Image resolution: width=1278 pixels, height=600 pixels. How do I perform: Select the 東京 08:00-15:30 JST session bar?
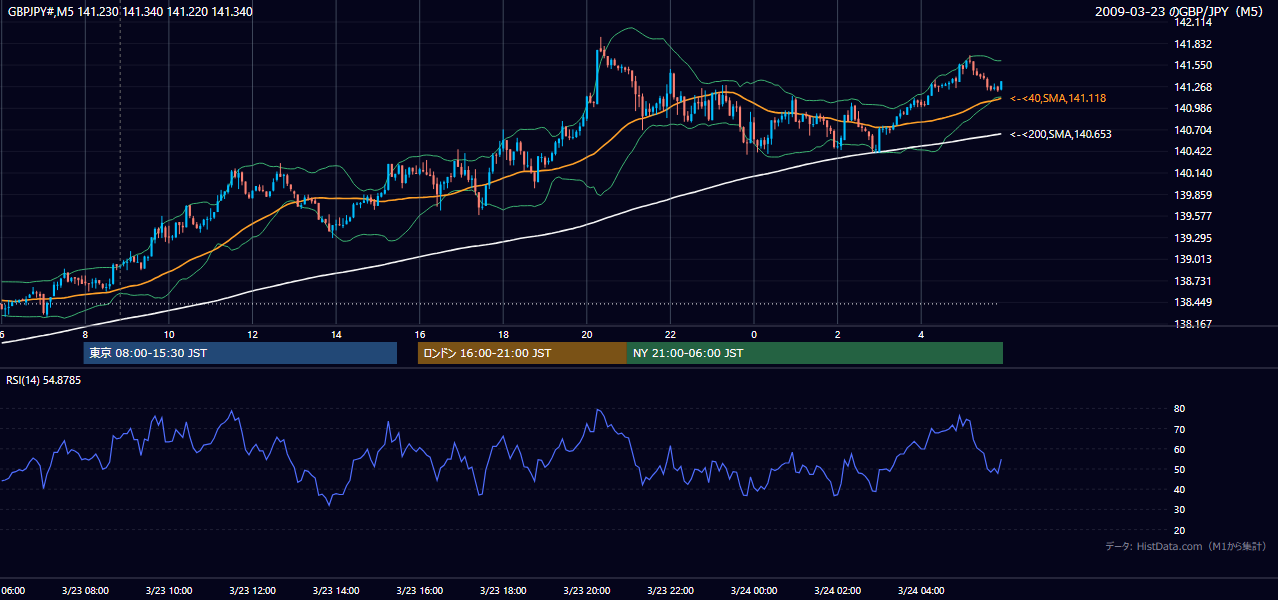(x=240, y=353)
